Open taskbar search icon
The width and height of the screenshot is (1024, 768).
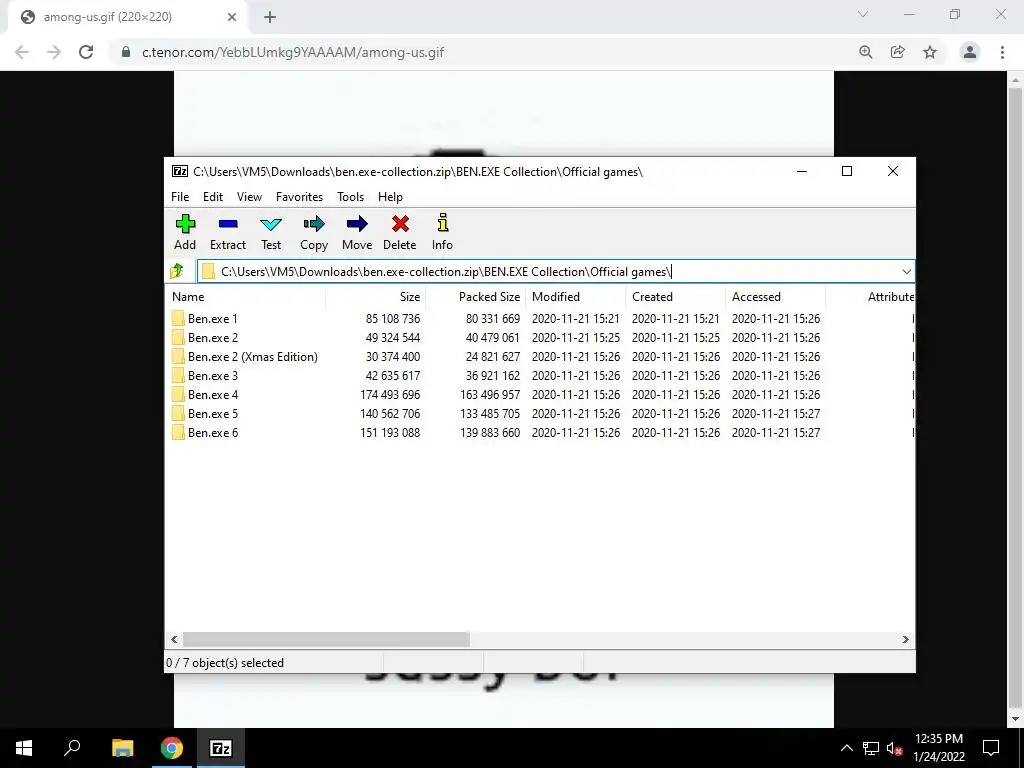pyautogui.click(x=72, y=748)
